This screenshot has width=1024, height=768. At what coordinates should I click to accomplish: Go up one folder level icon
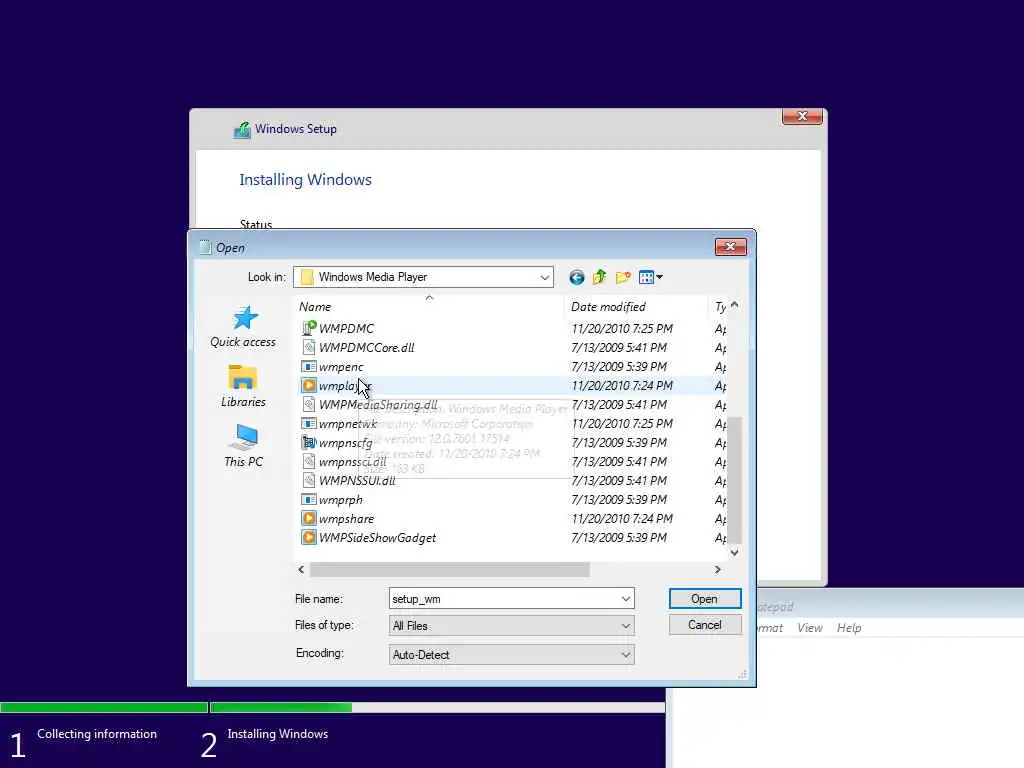pyautogui.click(x=600, y=278)
